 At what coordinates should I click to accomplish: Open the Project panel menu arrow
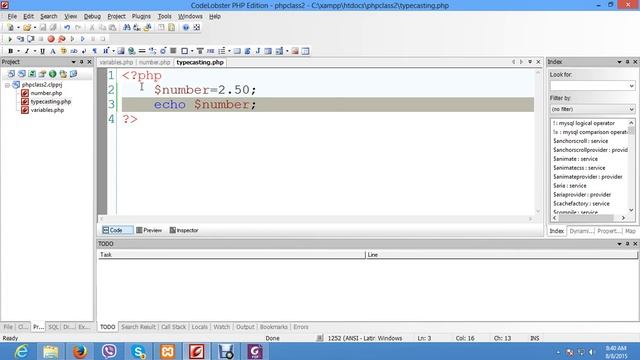73,62
